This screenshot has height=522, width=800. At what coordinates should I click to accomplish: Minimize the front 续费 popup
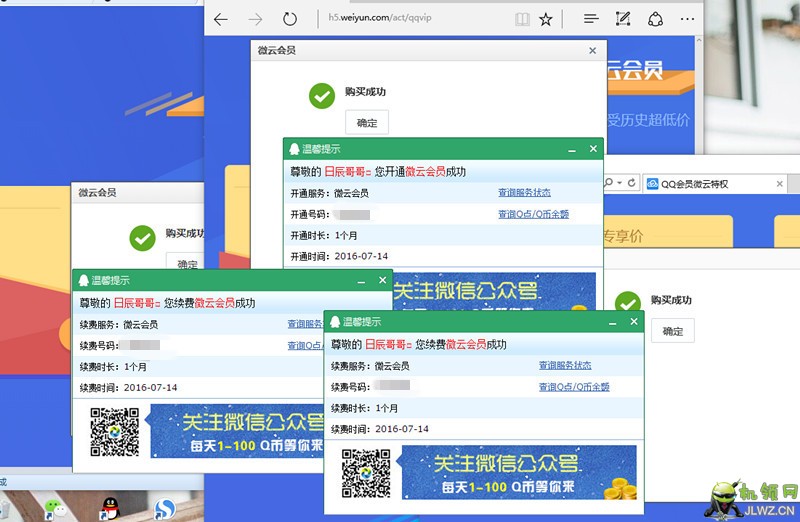(613, 322)
